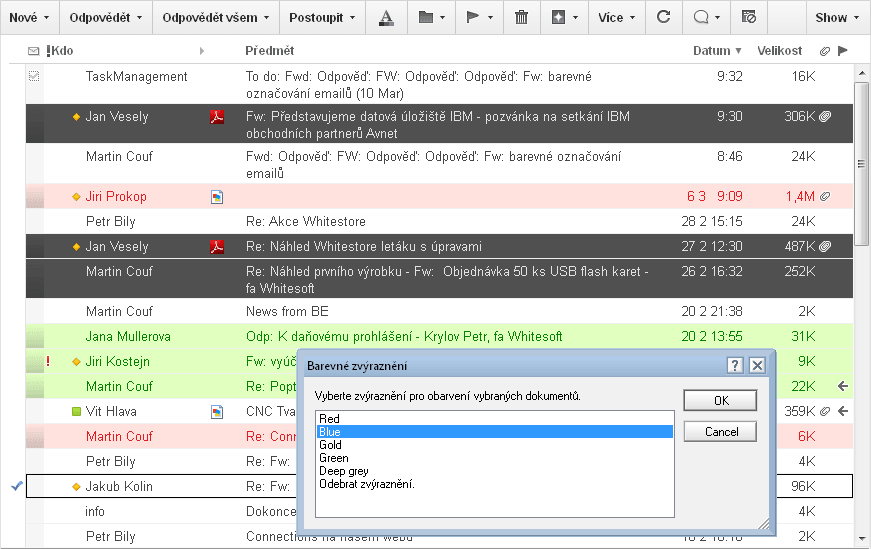
Task: Click the calendar clock icon in toolbar
Action: [749, 17]
